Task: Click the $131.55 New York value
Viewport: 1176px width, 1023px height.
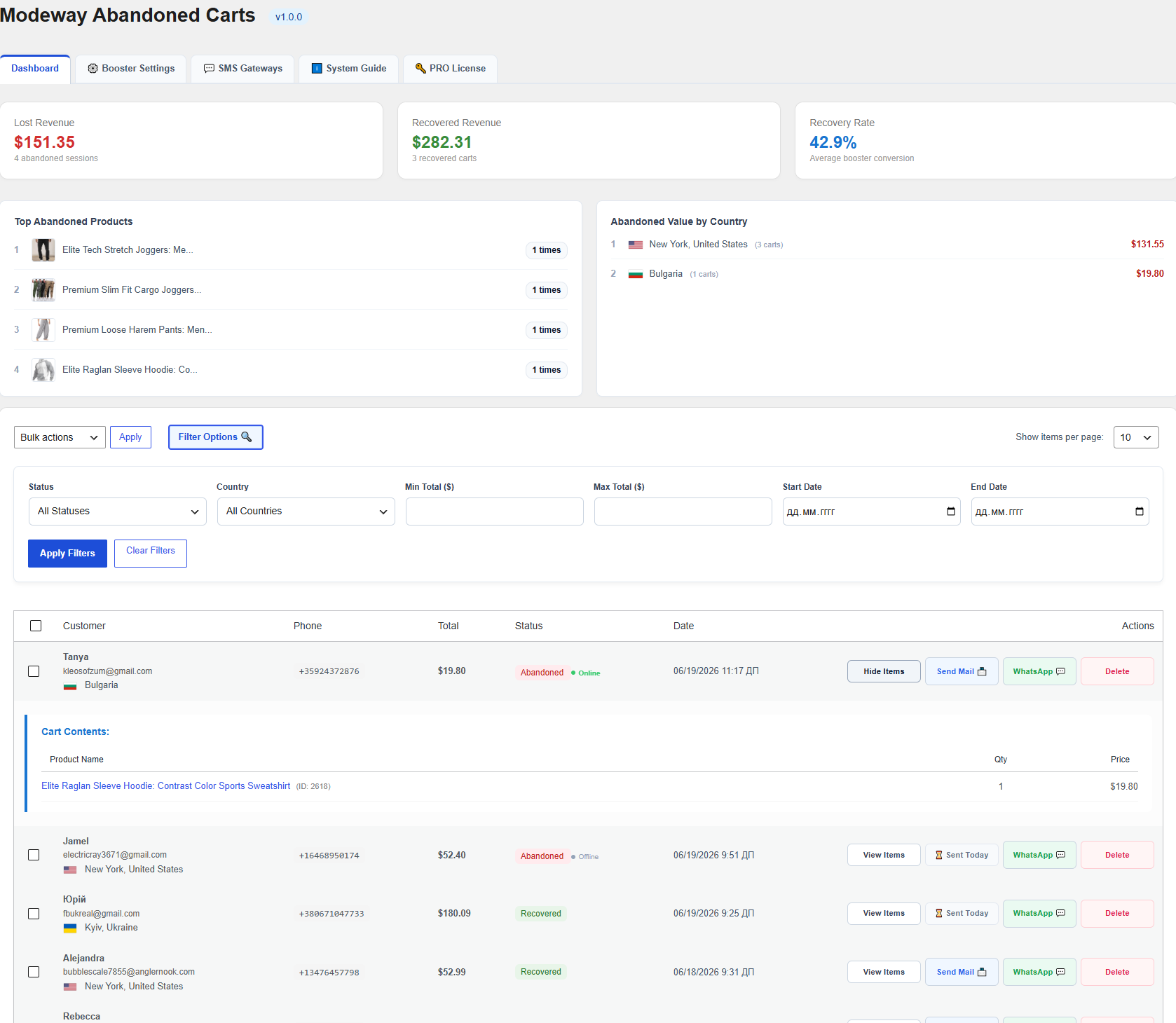Action: click(1147, 245)
